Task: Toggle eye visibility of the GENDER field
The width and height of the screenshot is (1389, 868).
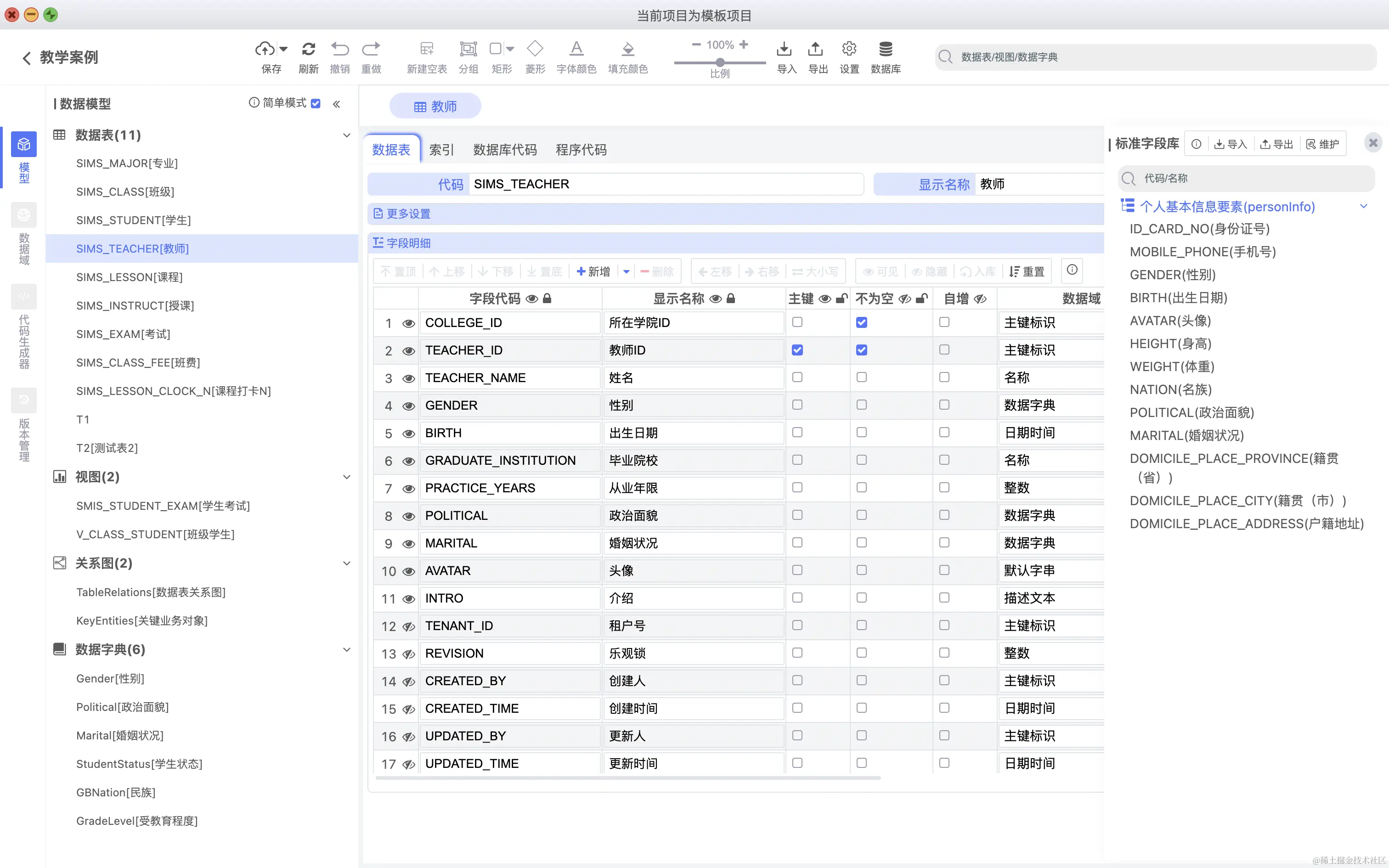Action: tap(408, 406)
